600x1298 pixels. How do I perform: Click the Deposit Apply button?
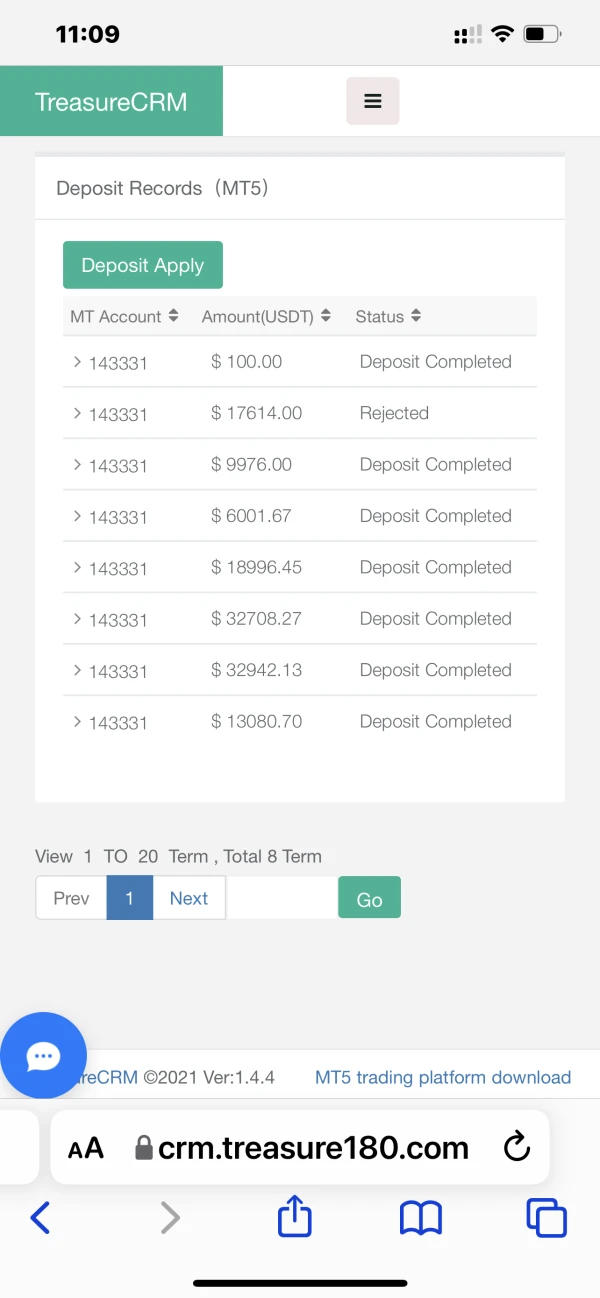[143, 265]
